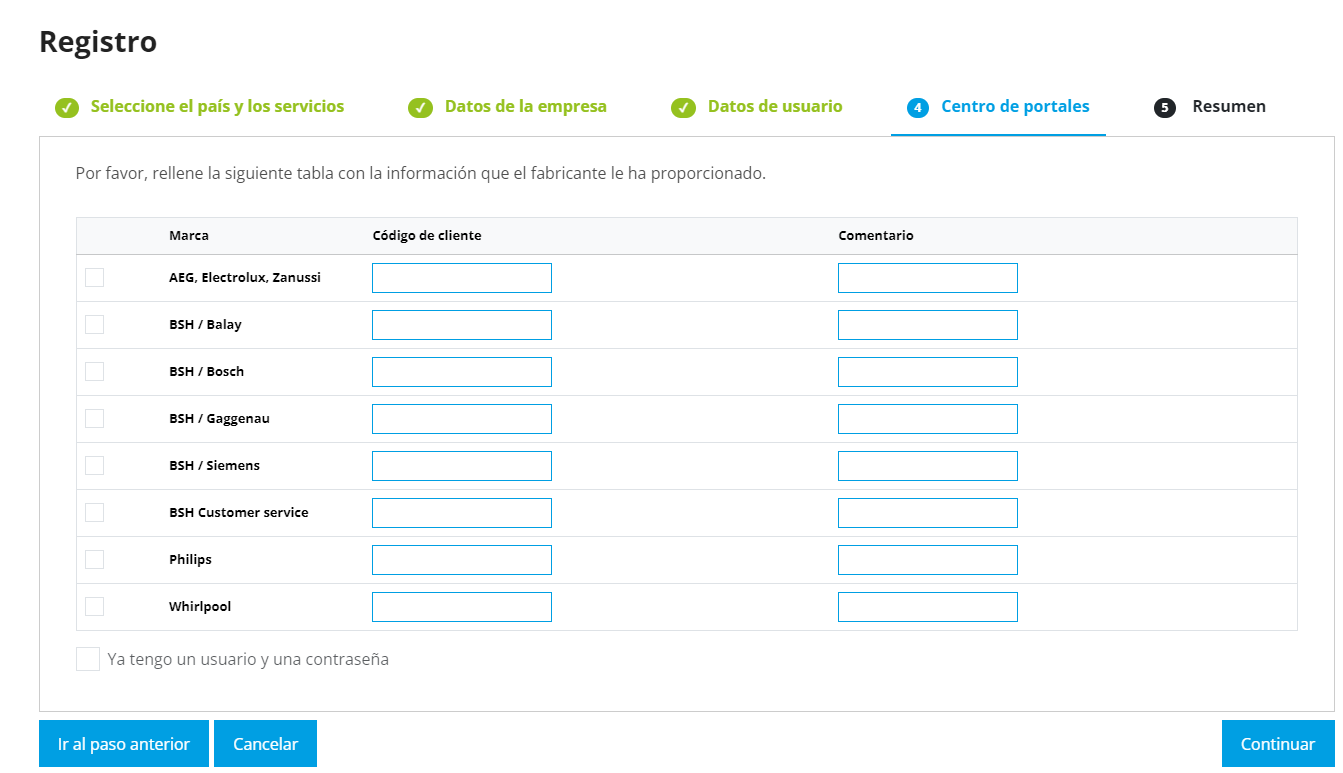Click the 'Registro' page heading
This screenshot has width=1343, height=773.
click(98, 42)
